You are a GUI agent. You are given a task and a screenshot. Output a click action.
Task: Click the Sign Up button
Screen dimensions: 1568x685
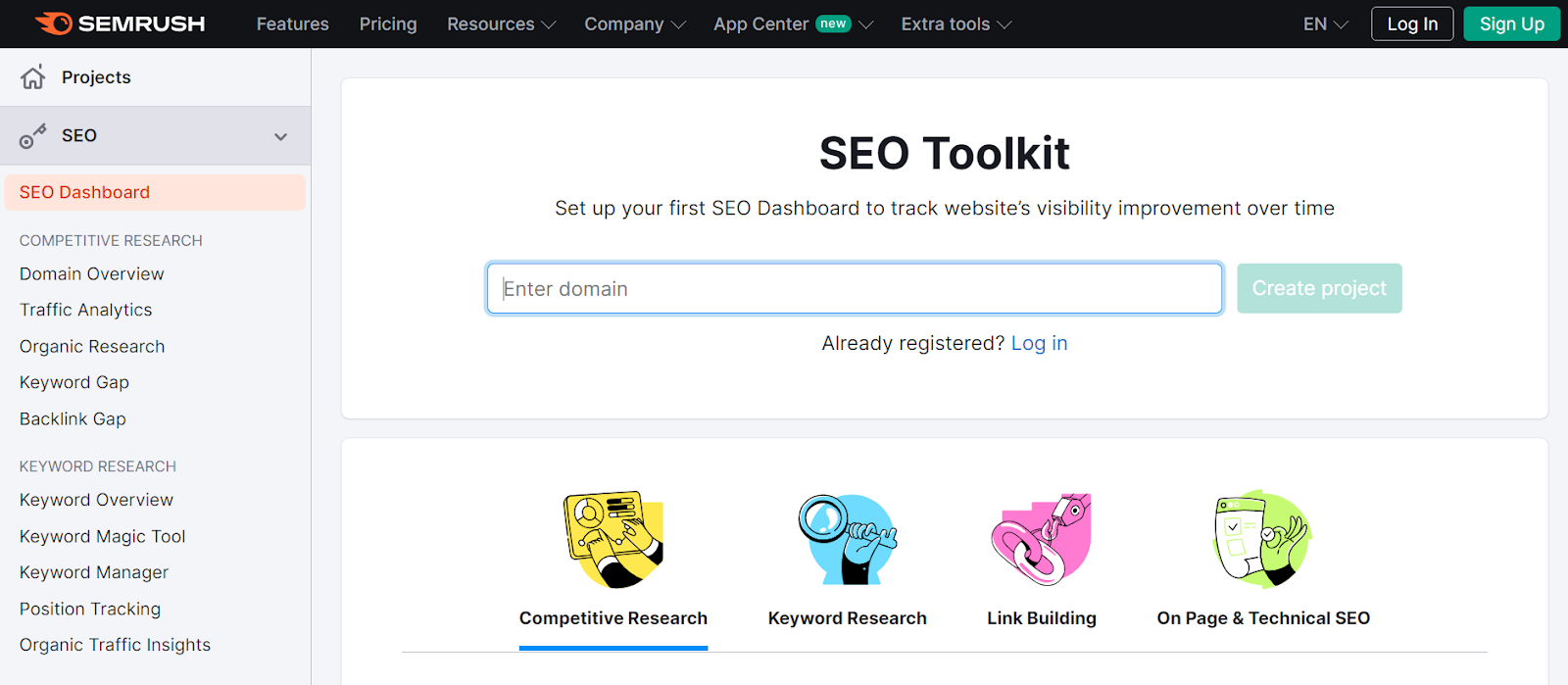click(x=1512, y=24)
